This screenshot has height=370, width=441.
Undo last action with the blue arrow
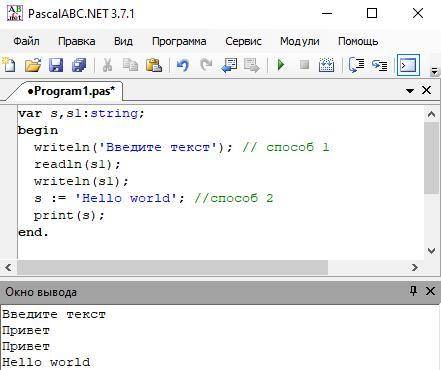point(183,65)
